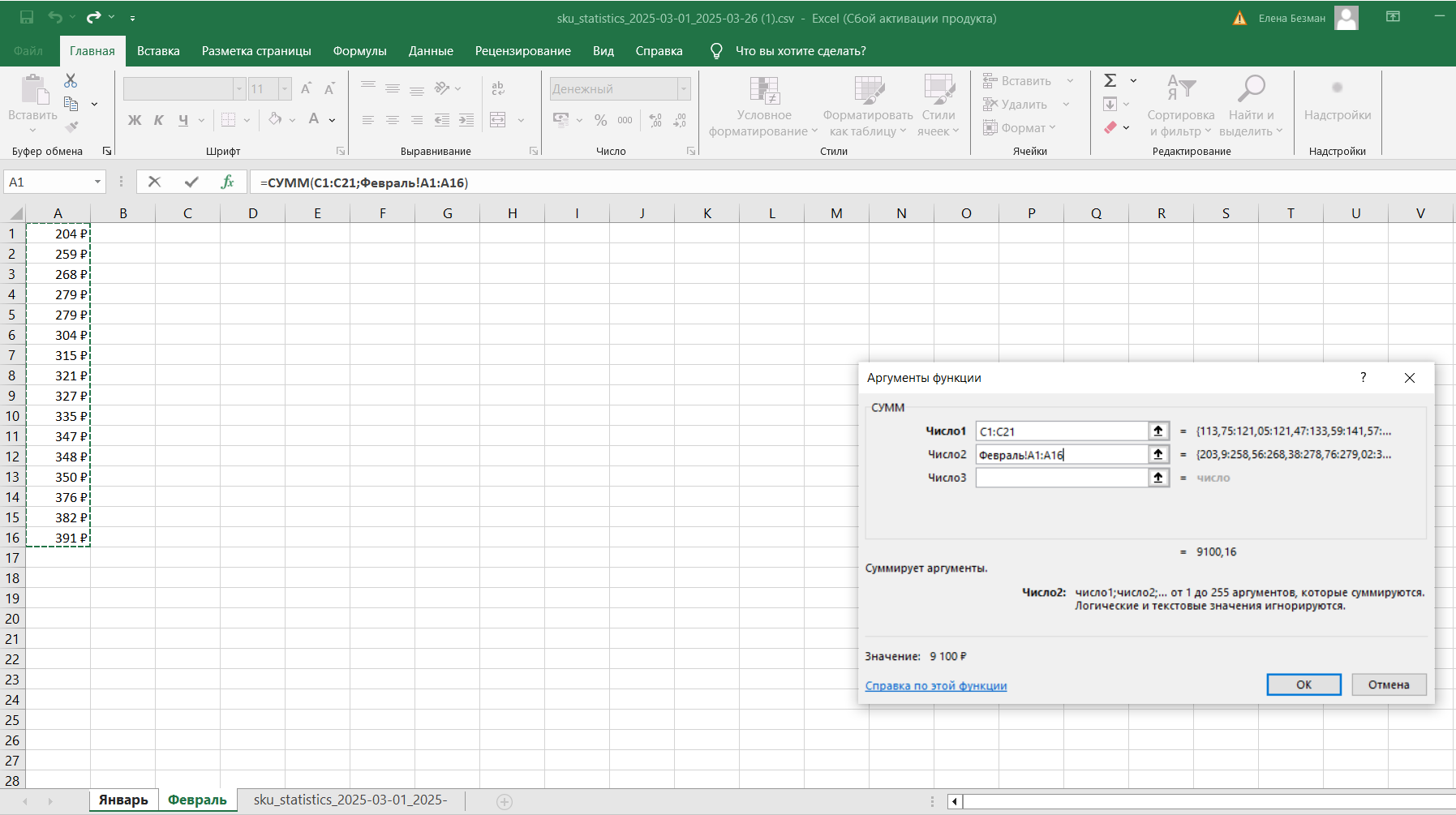Expand the quick access toolbar customization
Image resolution: width=1456 pixels, height=815 pixels.
pos(133,18)
